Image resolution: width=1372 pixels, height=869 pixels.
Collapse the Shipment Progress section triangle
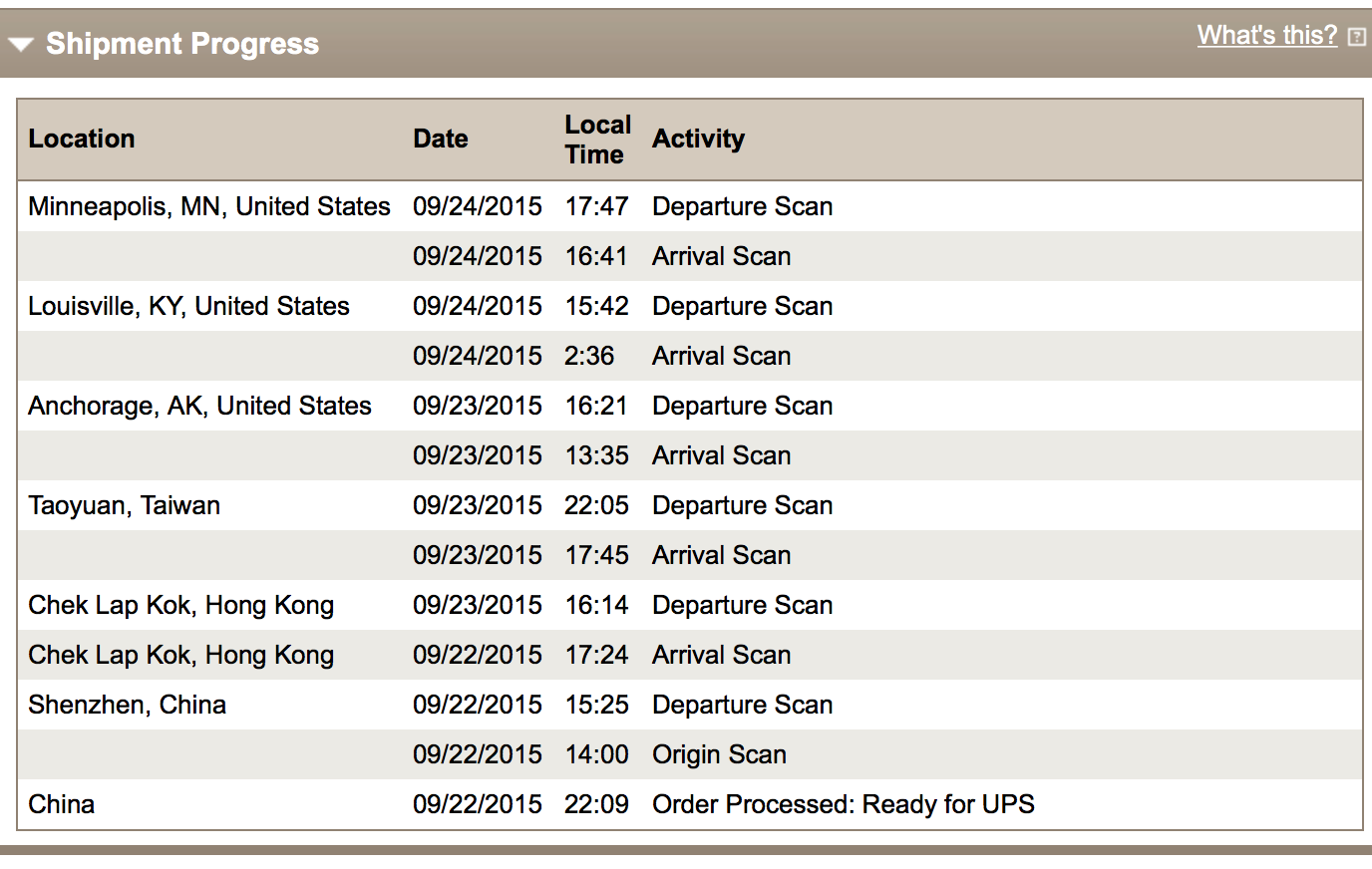(21, 44)
